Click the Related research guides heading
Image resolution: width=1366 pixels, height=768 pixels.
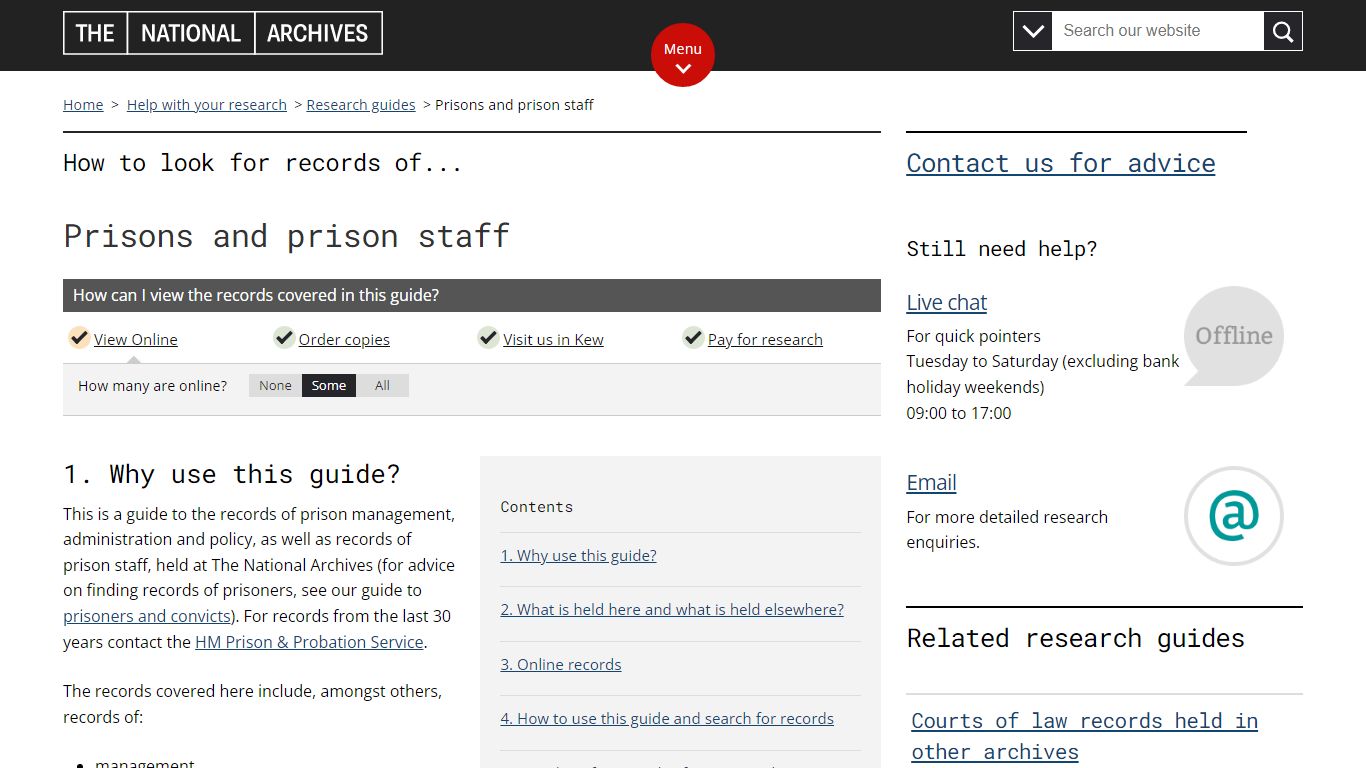pyautogui.click(x=1076, y=638)
